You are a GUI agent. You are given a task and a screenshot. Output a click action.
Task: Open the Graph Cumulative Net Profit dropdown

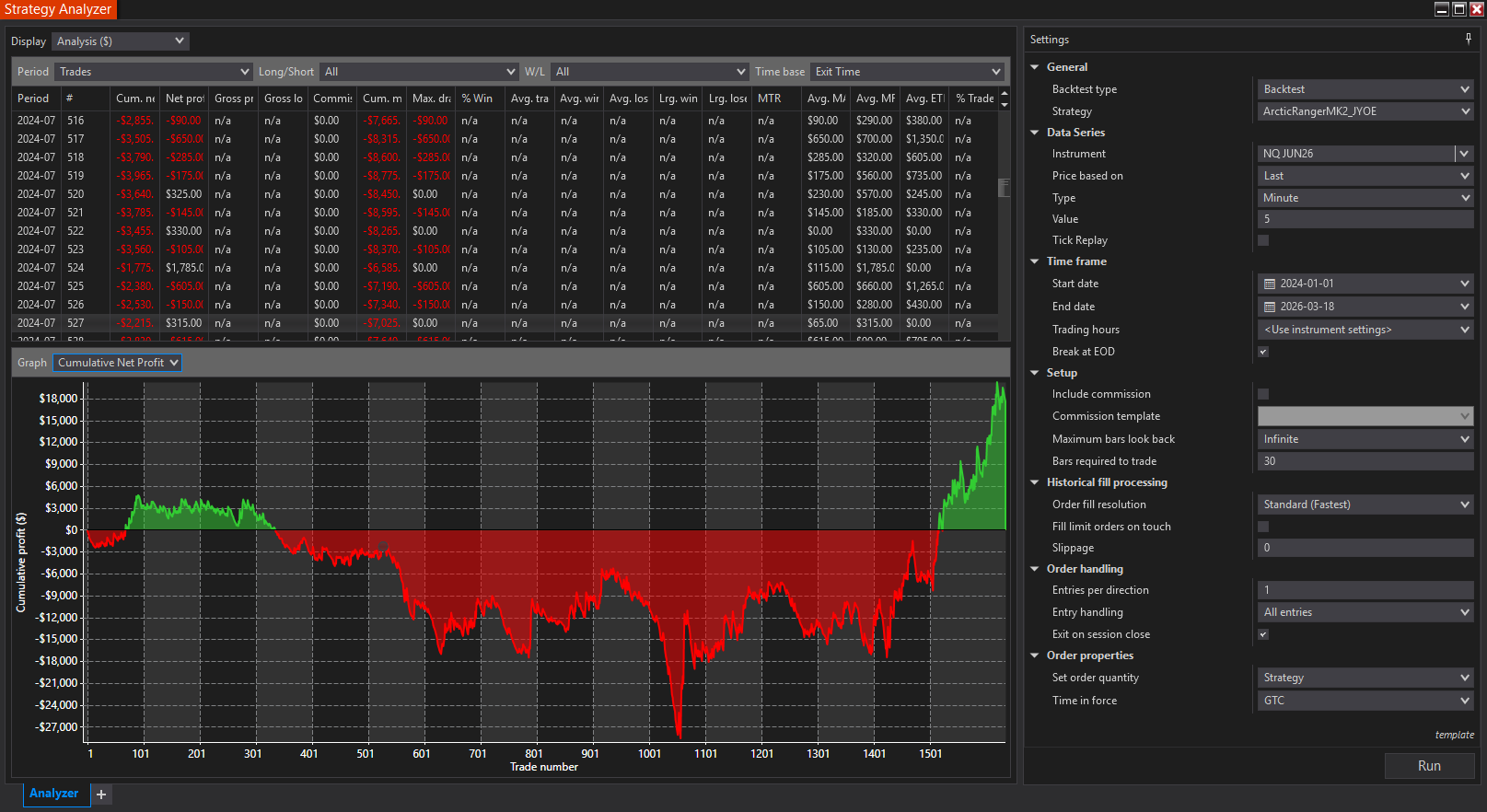point(117,363)
